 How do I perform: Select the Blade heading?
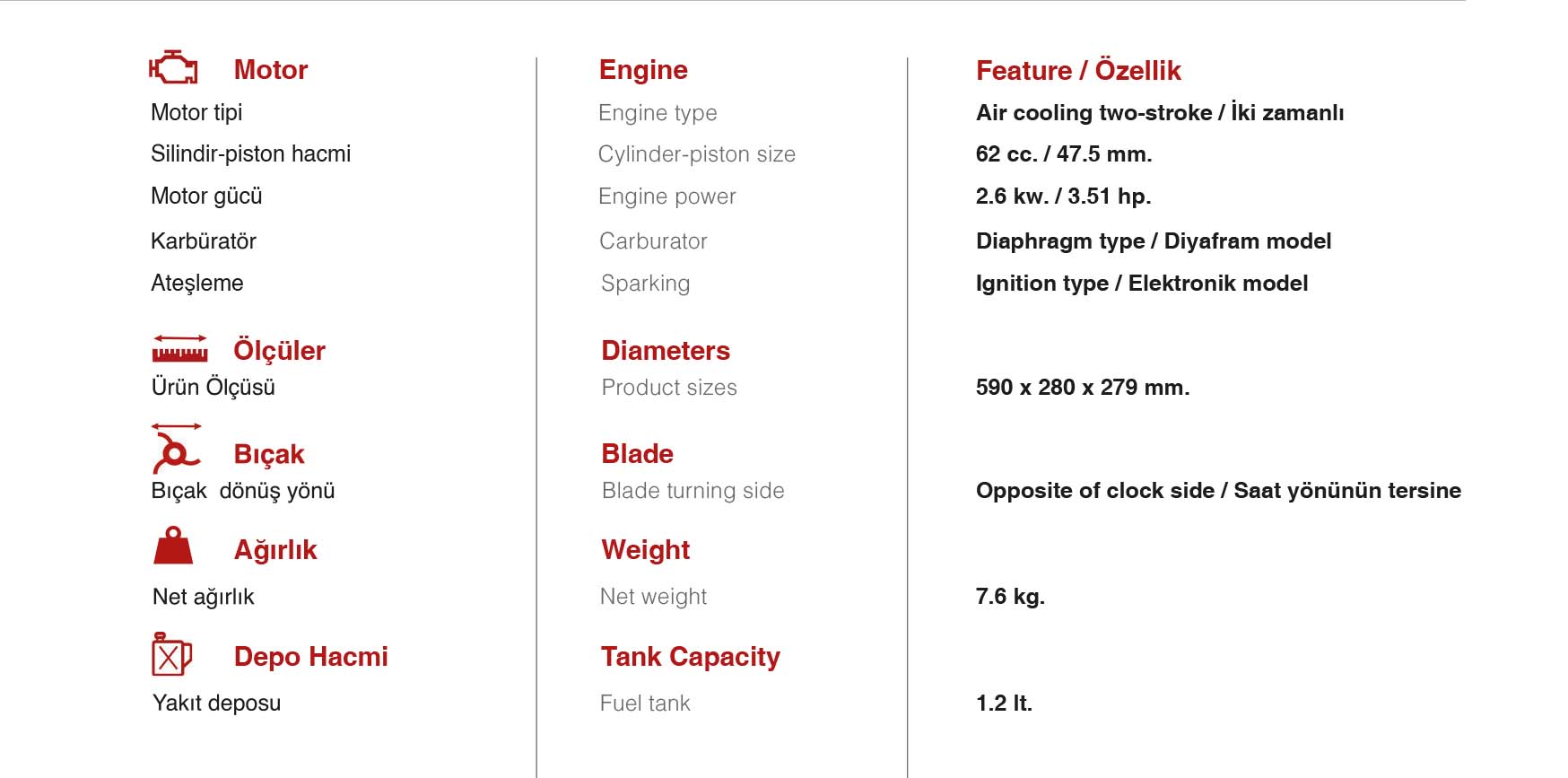pyautogui.click(x=637, y=454)
